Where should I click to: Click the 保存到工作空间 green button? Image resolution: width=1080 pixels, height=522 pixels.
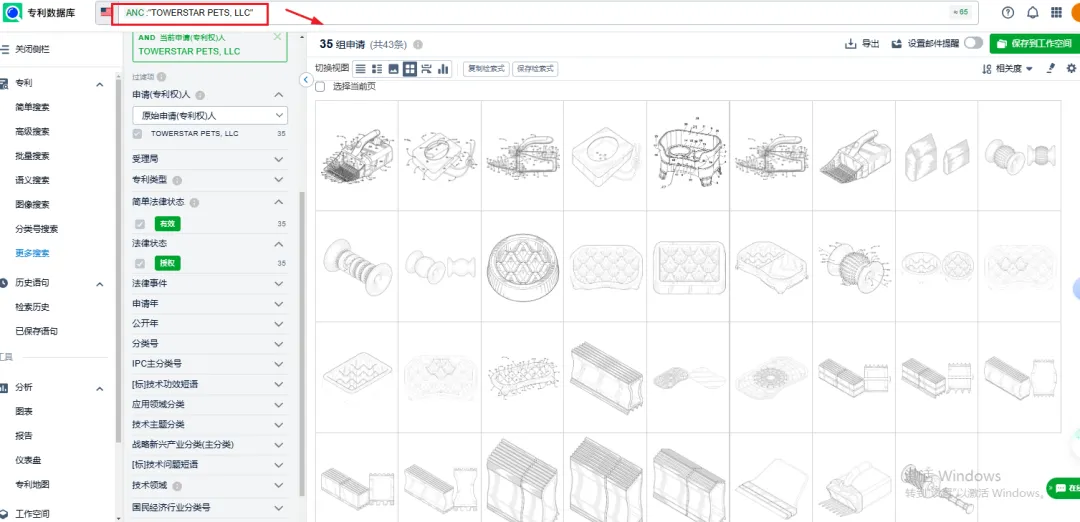[x=1035, y=43]
